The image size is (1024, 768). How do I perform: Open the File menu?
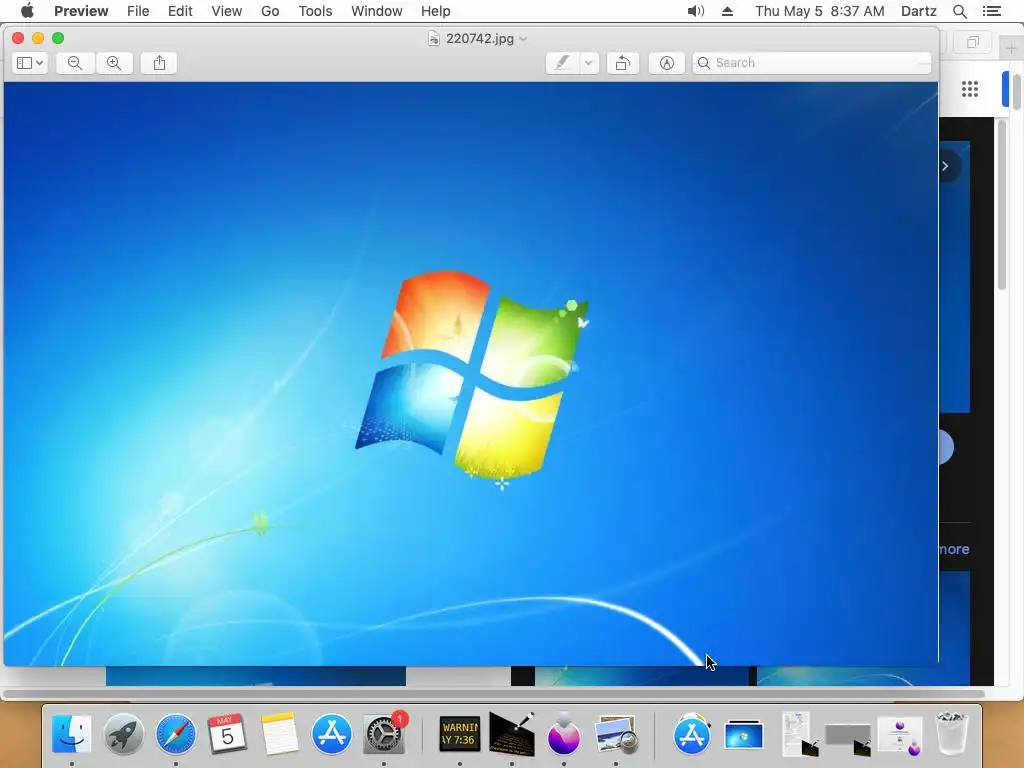(x=138, y=11)
